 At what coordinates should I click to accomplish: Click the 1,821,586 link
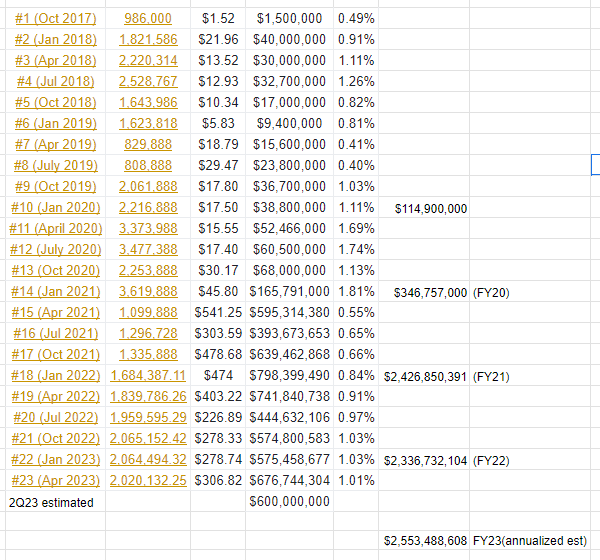pos(148,39)
